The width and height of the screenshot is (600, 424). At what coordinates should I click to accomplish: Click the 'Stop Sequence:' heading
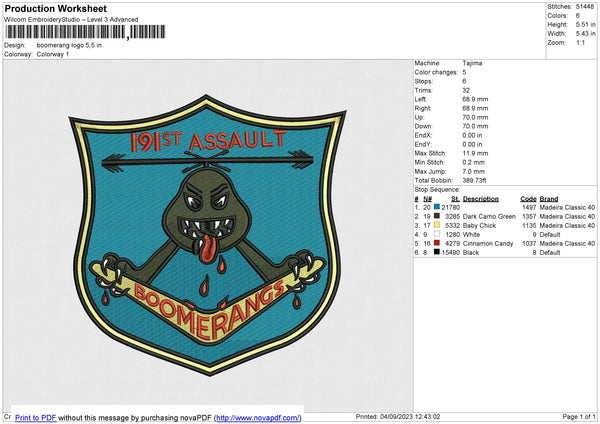437,189
